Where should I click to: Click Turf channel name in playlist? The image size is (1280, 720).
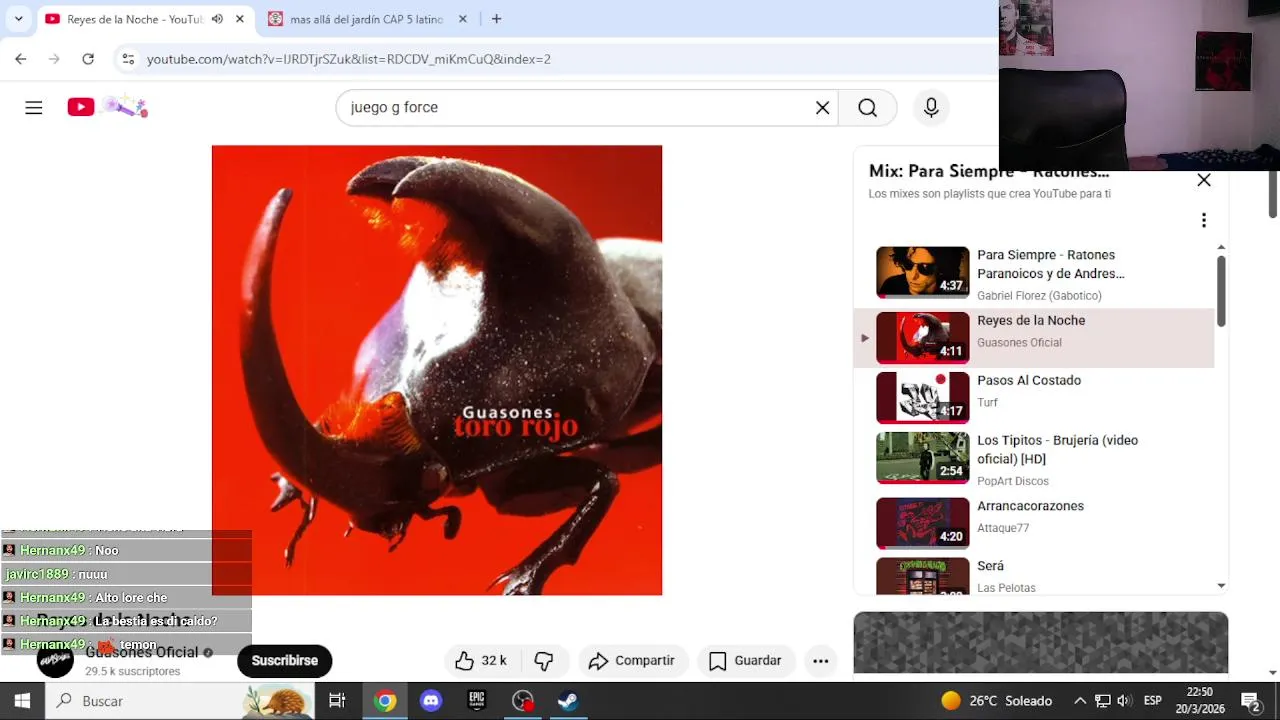[x=987, y=403]
